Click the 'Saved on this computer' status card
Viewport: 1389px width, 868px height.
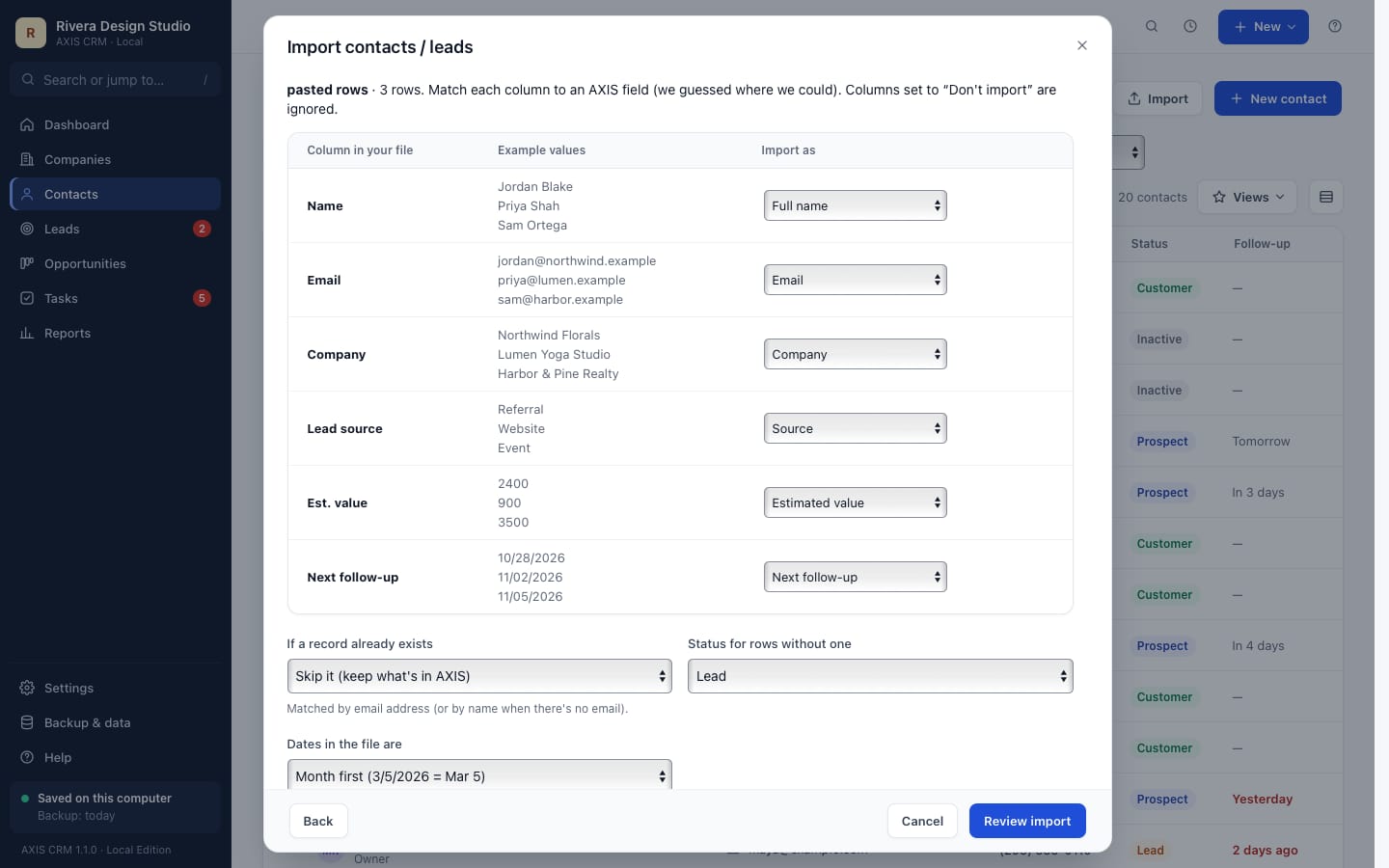coord(116,806)
